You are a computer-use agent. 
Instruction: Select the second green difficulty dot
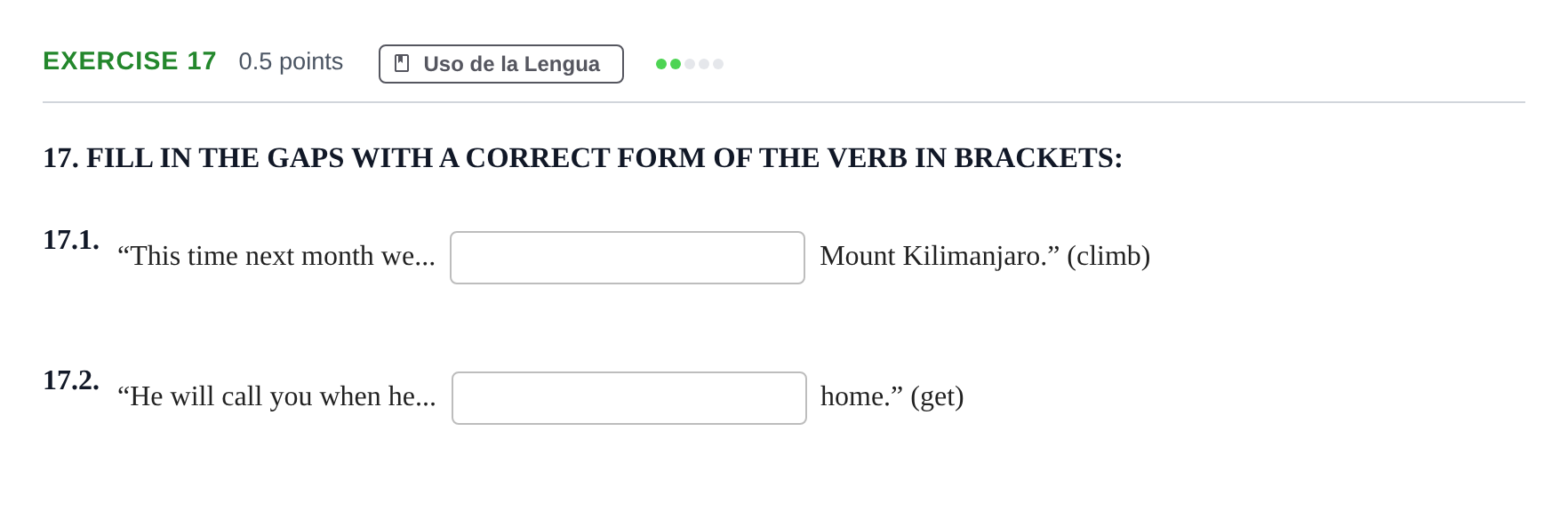676,64
